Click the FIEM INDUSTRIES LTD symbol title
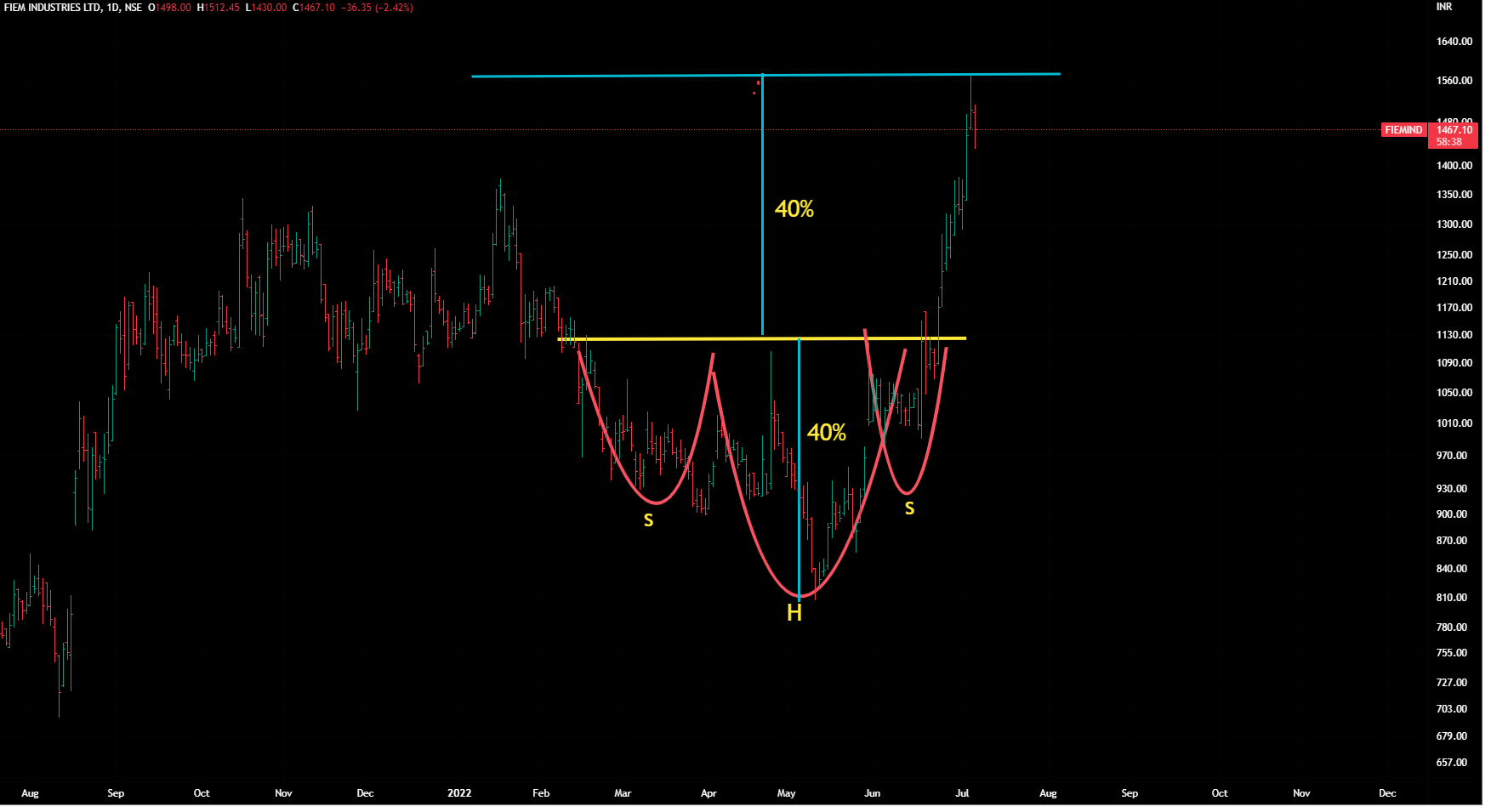This screenshot has height=812, width=1491. click(53, 8)
